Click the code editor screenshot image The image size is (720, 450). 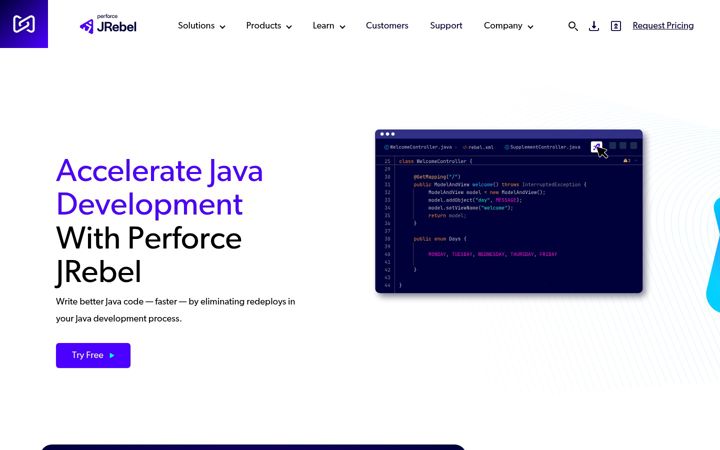[x=509, y=211]
